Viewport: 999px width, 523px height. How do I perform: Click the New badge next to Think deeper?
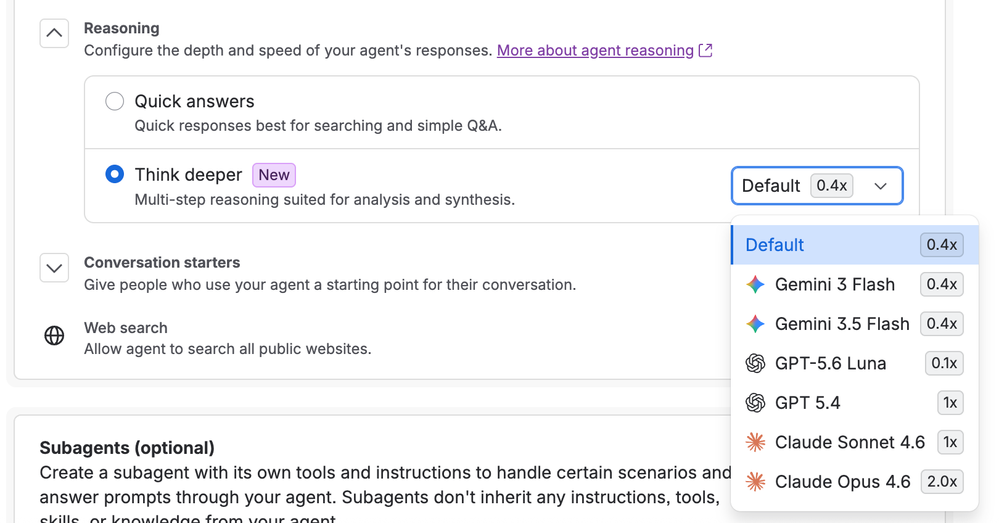(x=274, y=175)
